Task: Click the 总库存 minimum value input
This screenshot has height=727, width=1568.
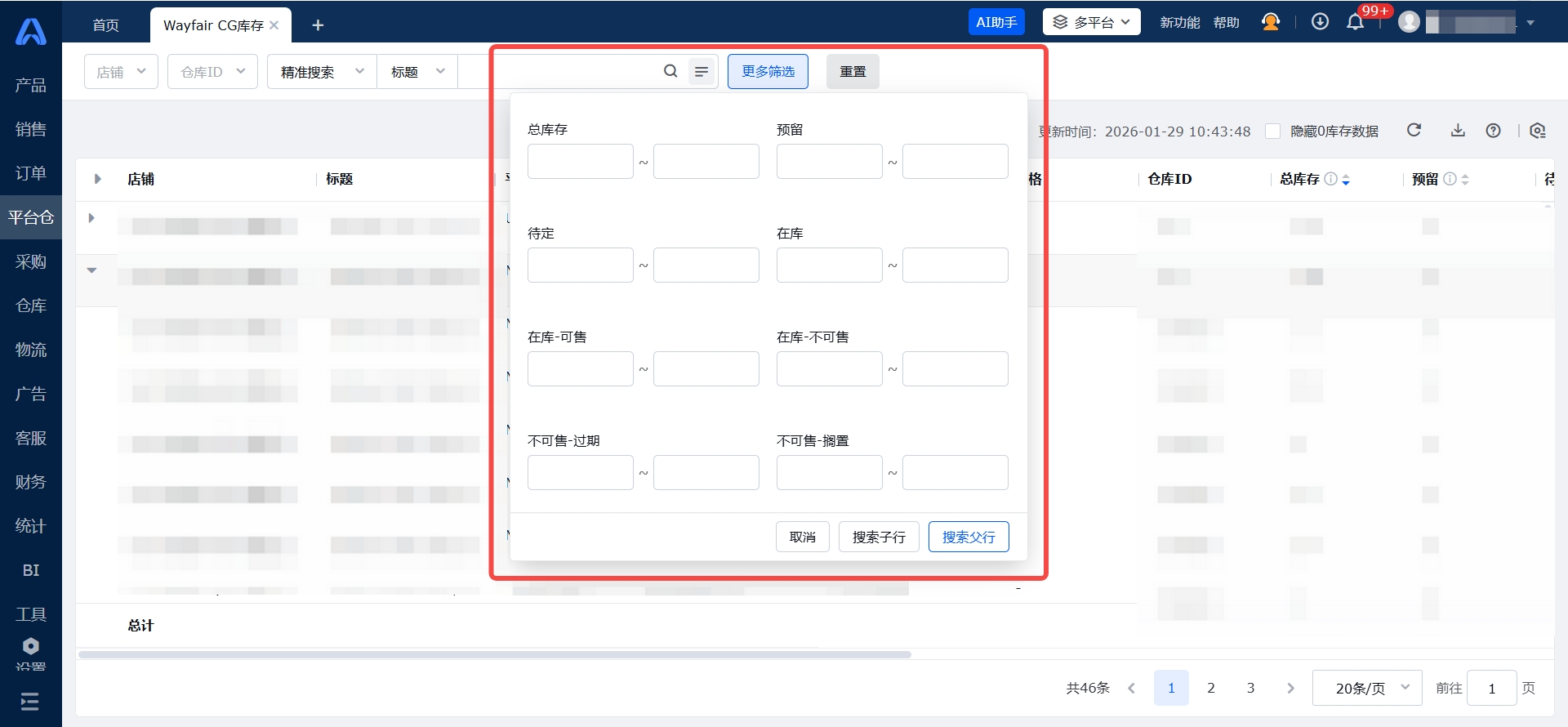Action: tap(580, 162)
